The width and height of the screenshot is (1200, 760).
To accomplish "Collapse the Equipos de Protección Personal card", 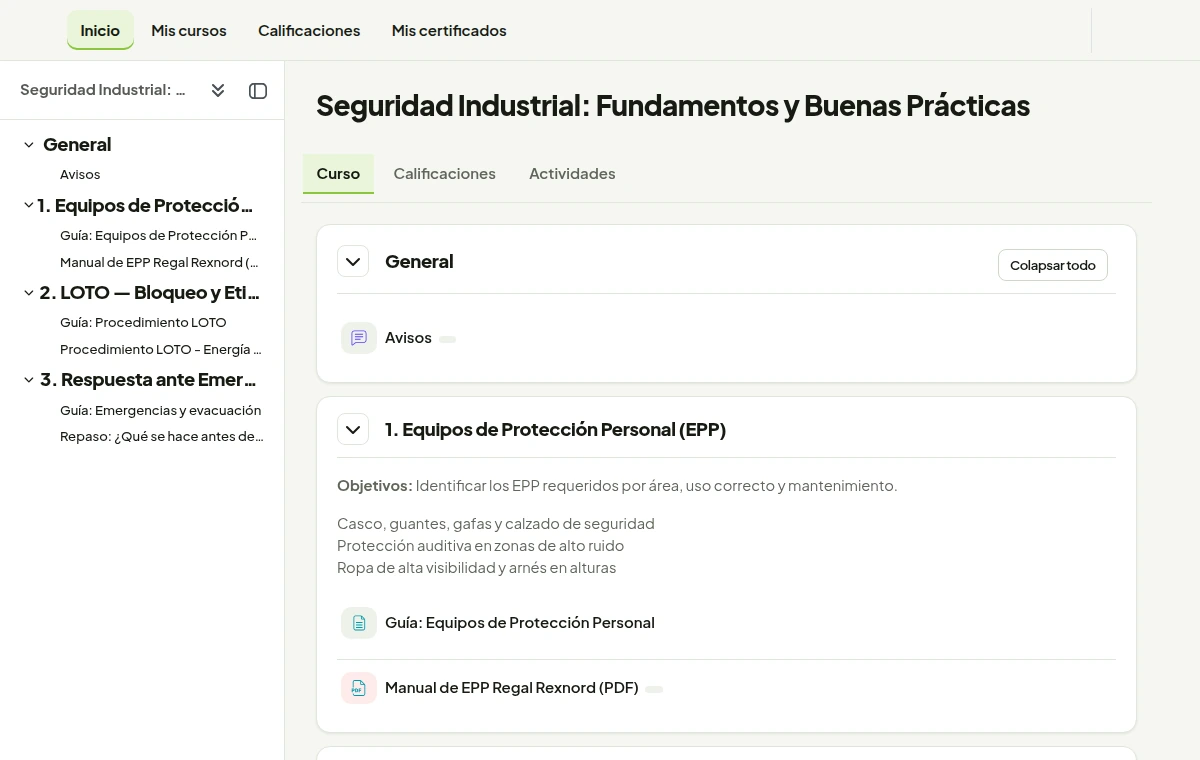I will [353, 430].
